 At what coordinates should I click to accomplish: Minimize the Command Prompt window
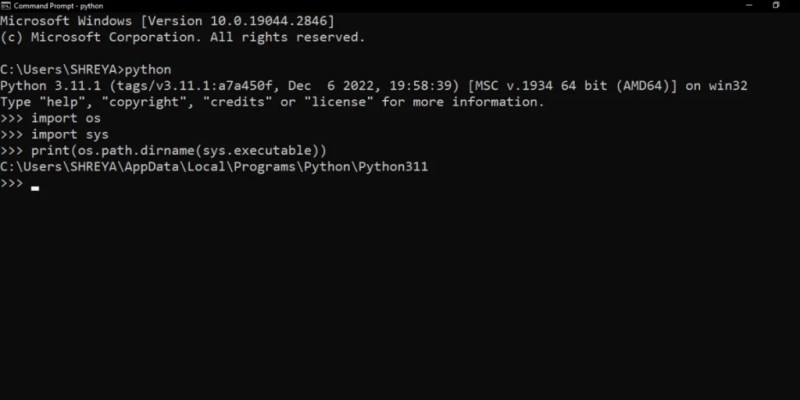coord(749,6)
